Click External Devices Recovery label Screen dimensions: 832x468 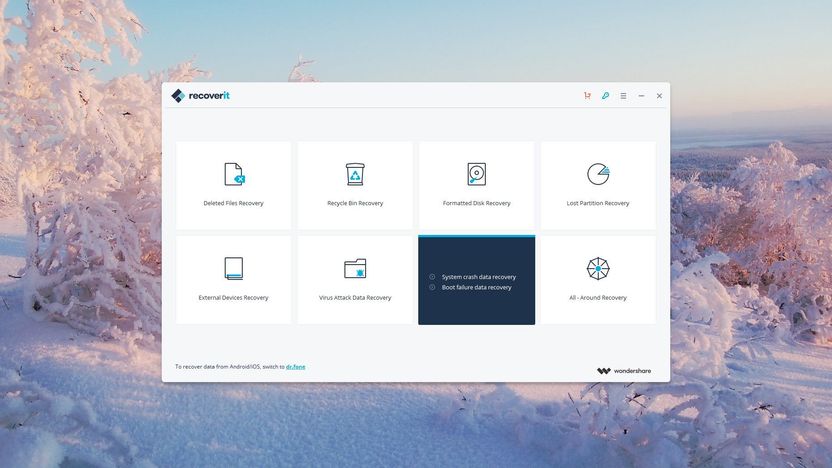point(233,298)
